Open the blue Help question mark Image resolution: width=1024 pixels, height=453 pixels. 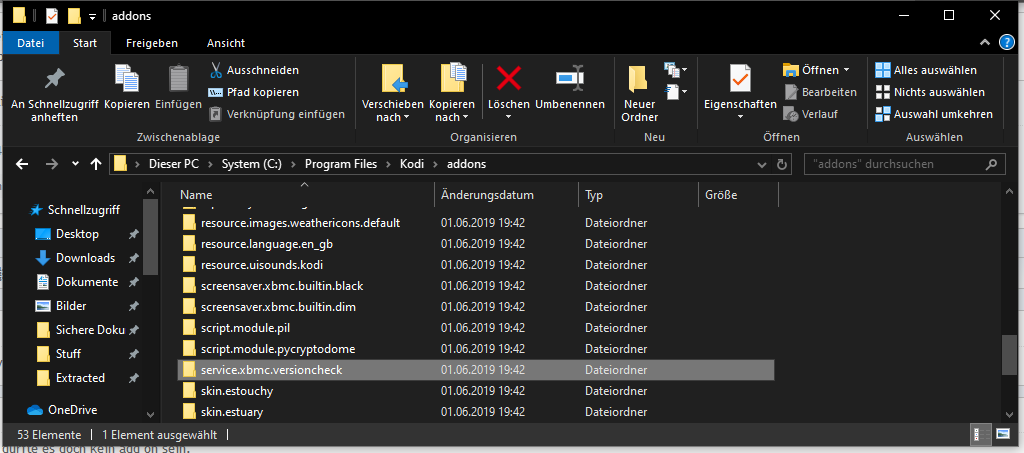click(1006, 42)
